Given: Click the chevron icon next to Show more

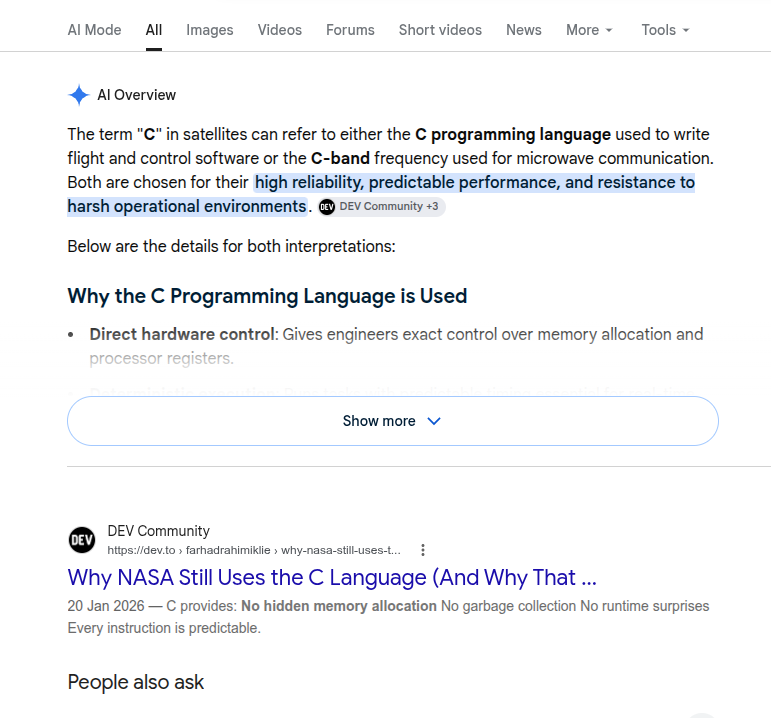Looking at the screenshot, I should (434, 421).
